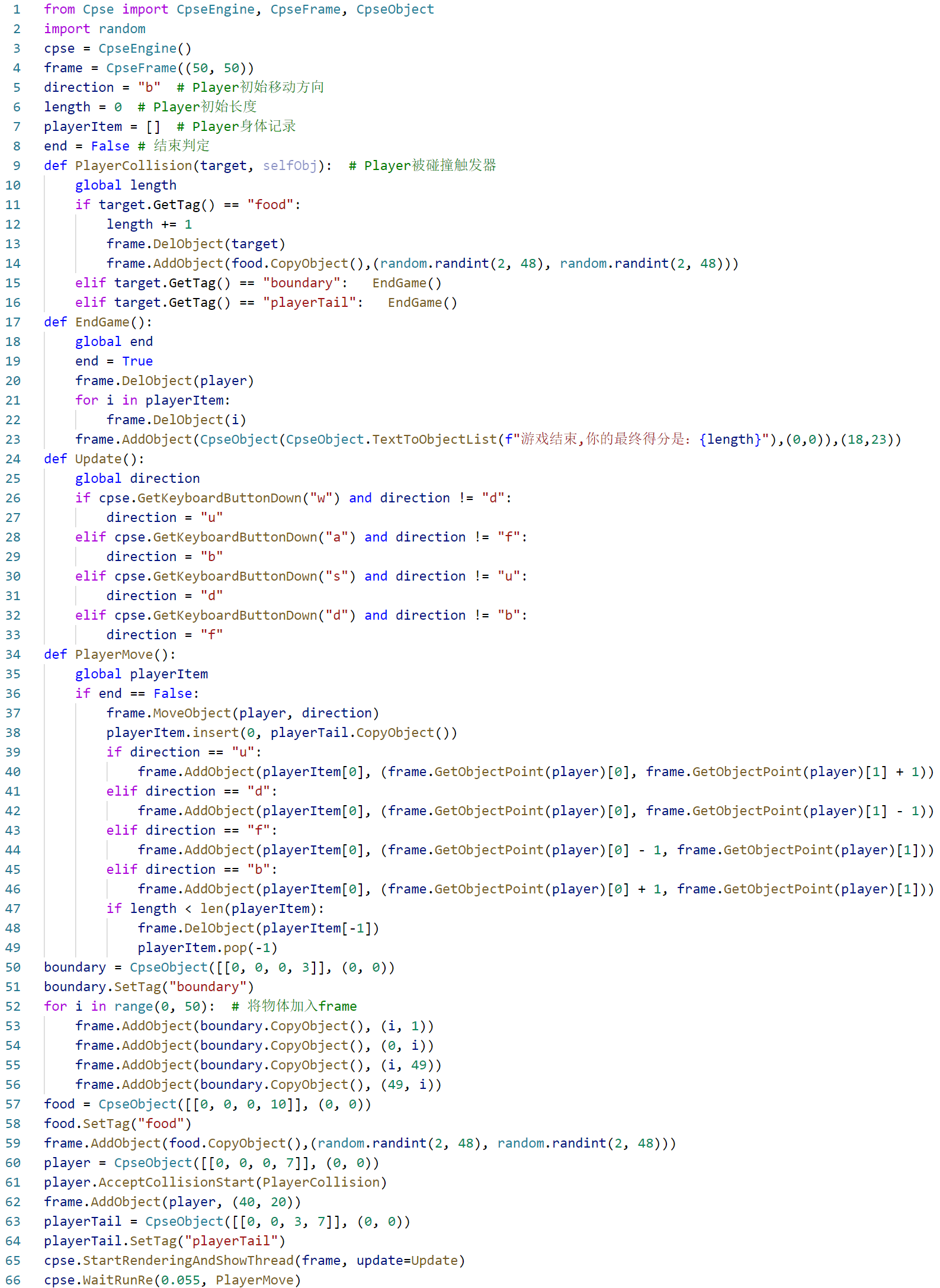This screenshot has height=1288, width=940.
Task: Click "global length" on line 10
Action: tap(126, 185)
